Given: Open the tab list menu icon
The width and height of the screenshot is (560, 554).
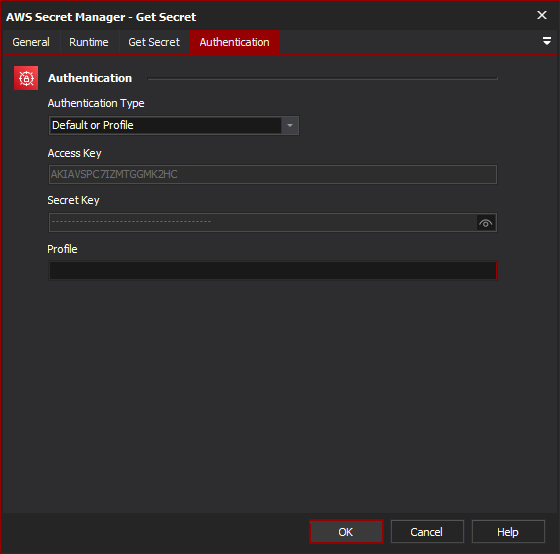Looking at the screenshot, I should [546, 41].
